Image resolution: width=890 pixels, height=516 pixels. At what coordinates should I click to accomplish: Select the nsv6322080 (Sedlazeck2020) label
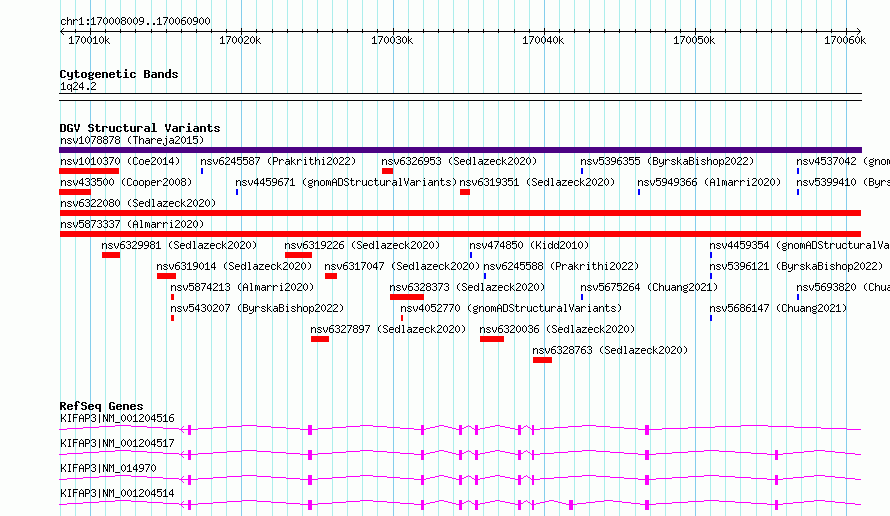(138, 203)
